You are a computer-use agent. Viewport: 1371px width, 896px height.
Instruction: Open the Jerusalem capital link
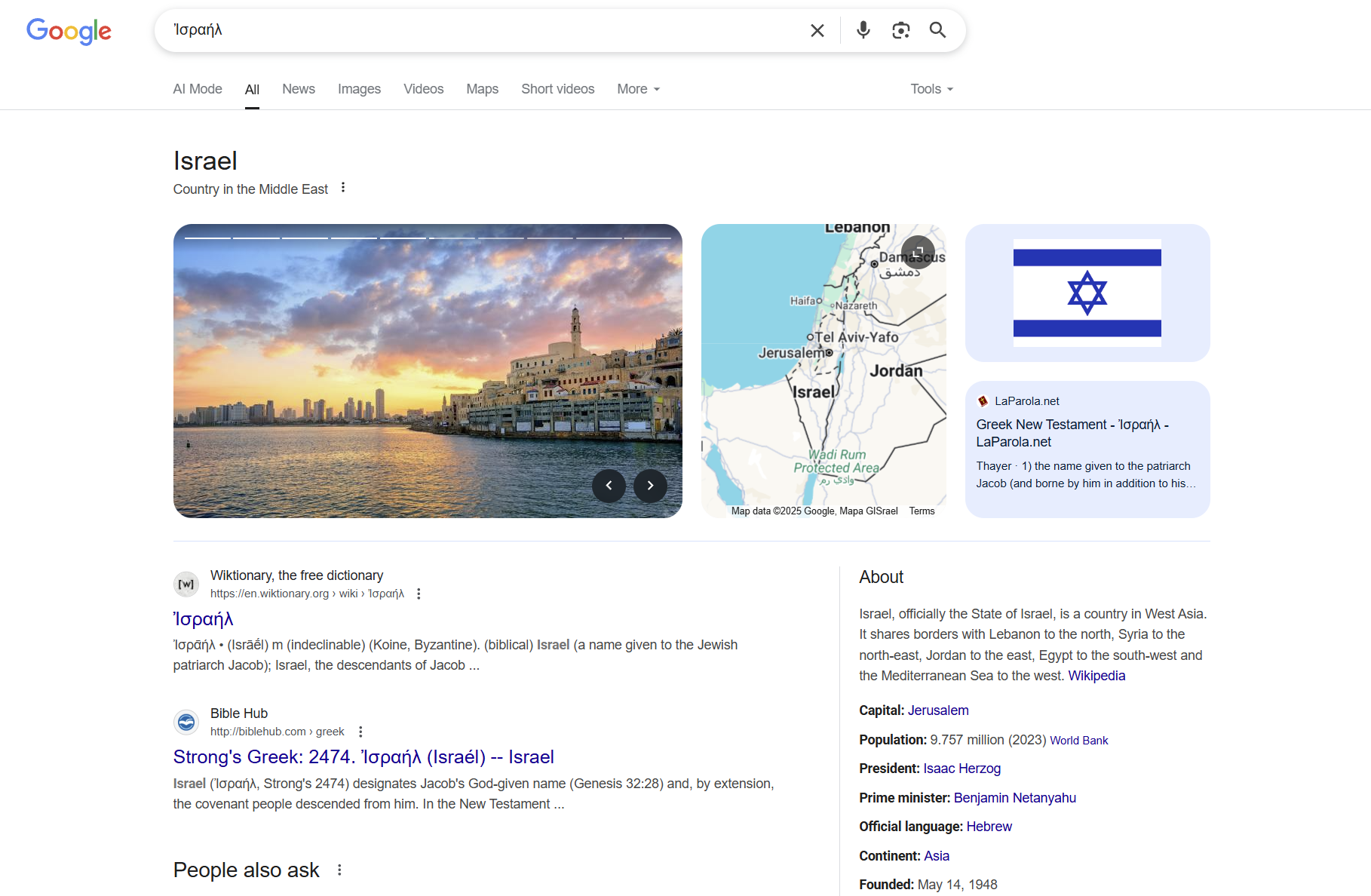pyautogui.click(x=938, y=710)
